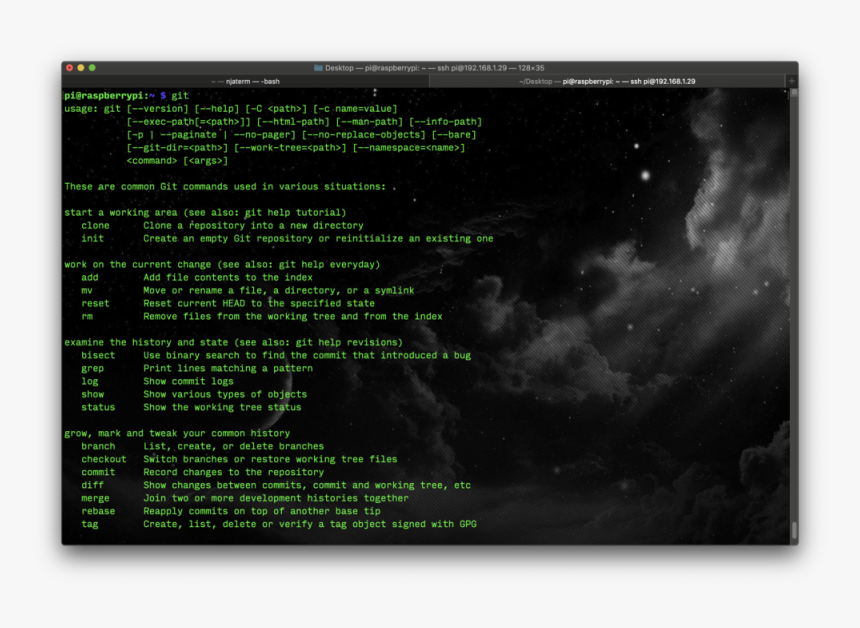The width and height of the screenshot is (860, 628).
Task: Click the vertical scrollbar thumb at bottom
Action: click(794, 530)
